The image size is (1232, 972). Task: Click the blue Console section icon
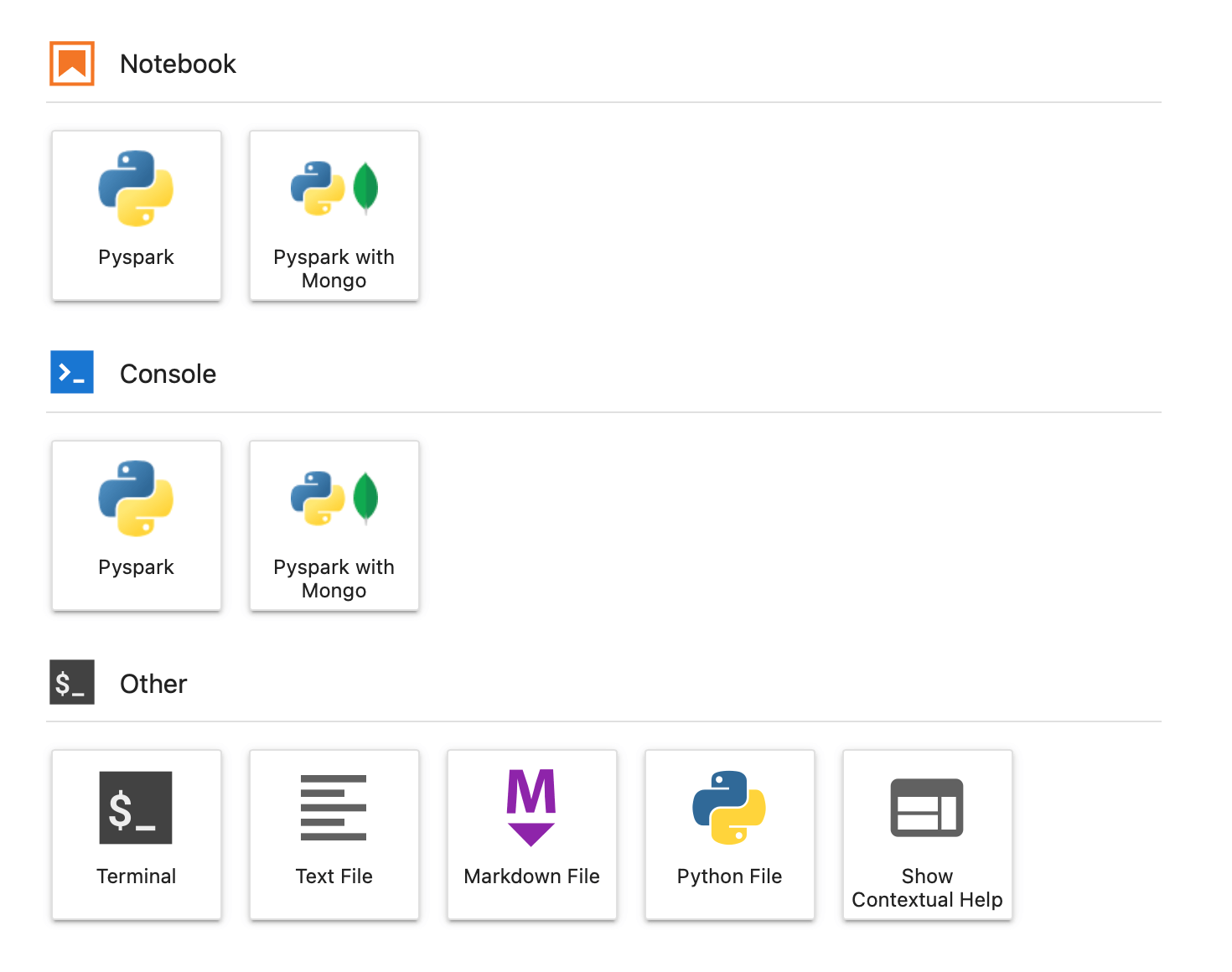(x=72, y=372)
